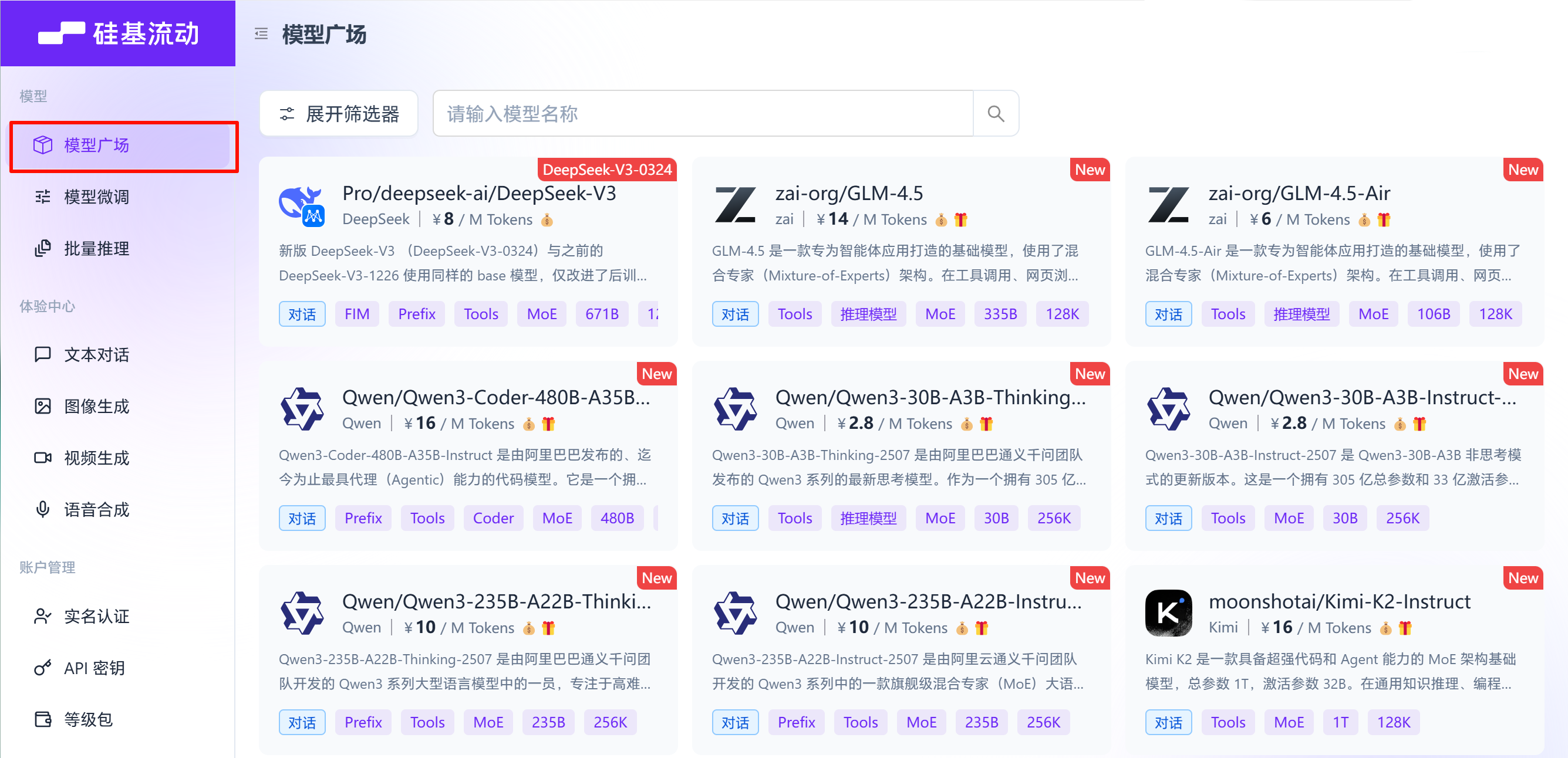Click 480B tag on Qwen3-Coder card
The height and width of the screenshot is (758, 1568).
[617, 517]
